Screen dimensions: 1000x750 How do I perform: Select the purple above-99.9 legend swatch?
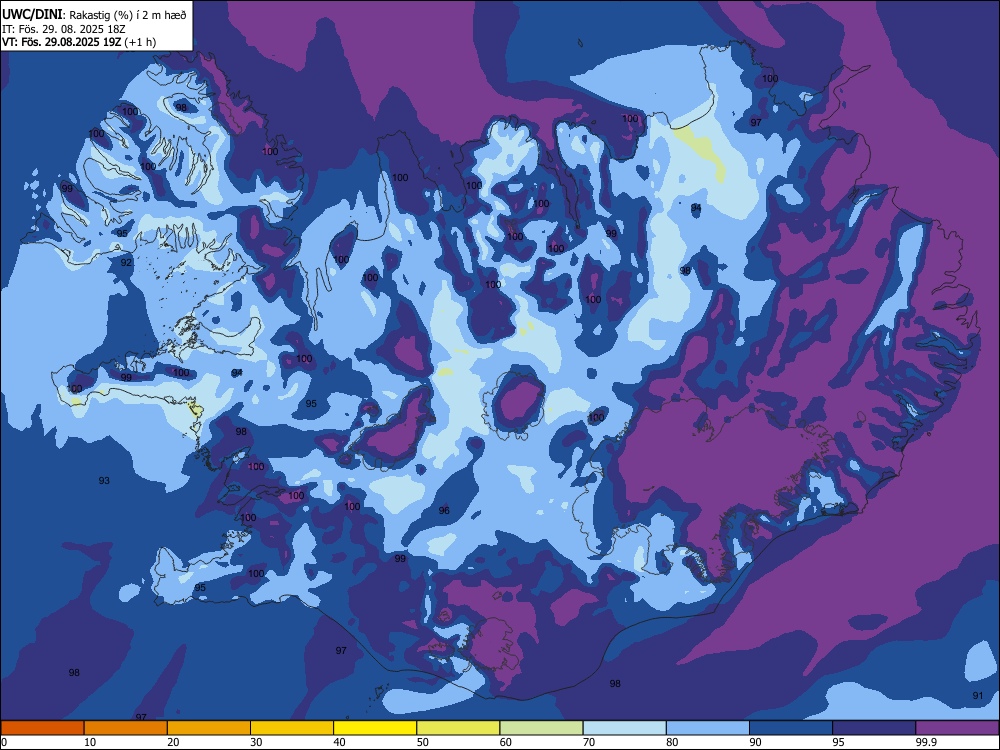(x=957, y=728)
